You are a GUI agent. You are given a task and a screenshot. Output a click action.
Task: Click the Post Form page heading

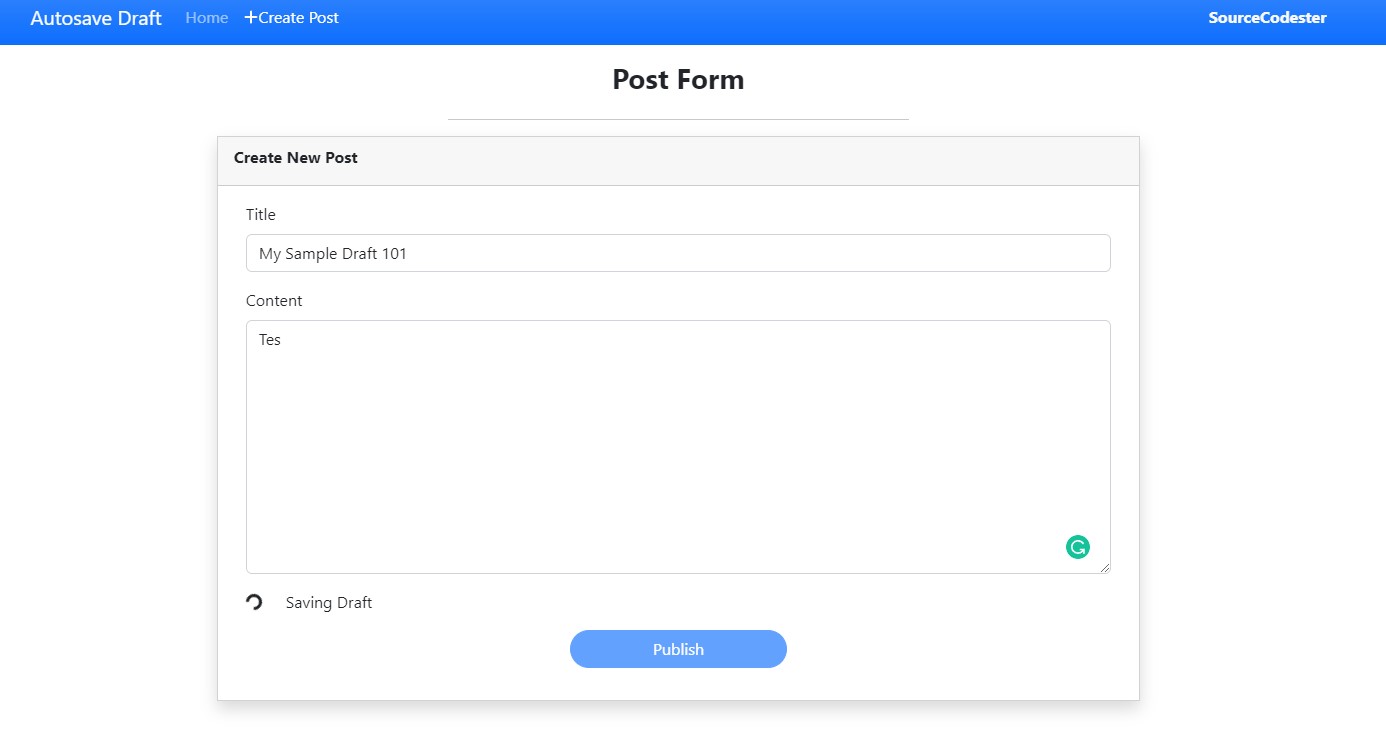678,80
